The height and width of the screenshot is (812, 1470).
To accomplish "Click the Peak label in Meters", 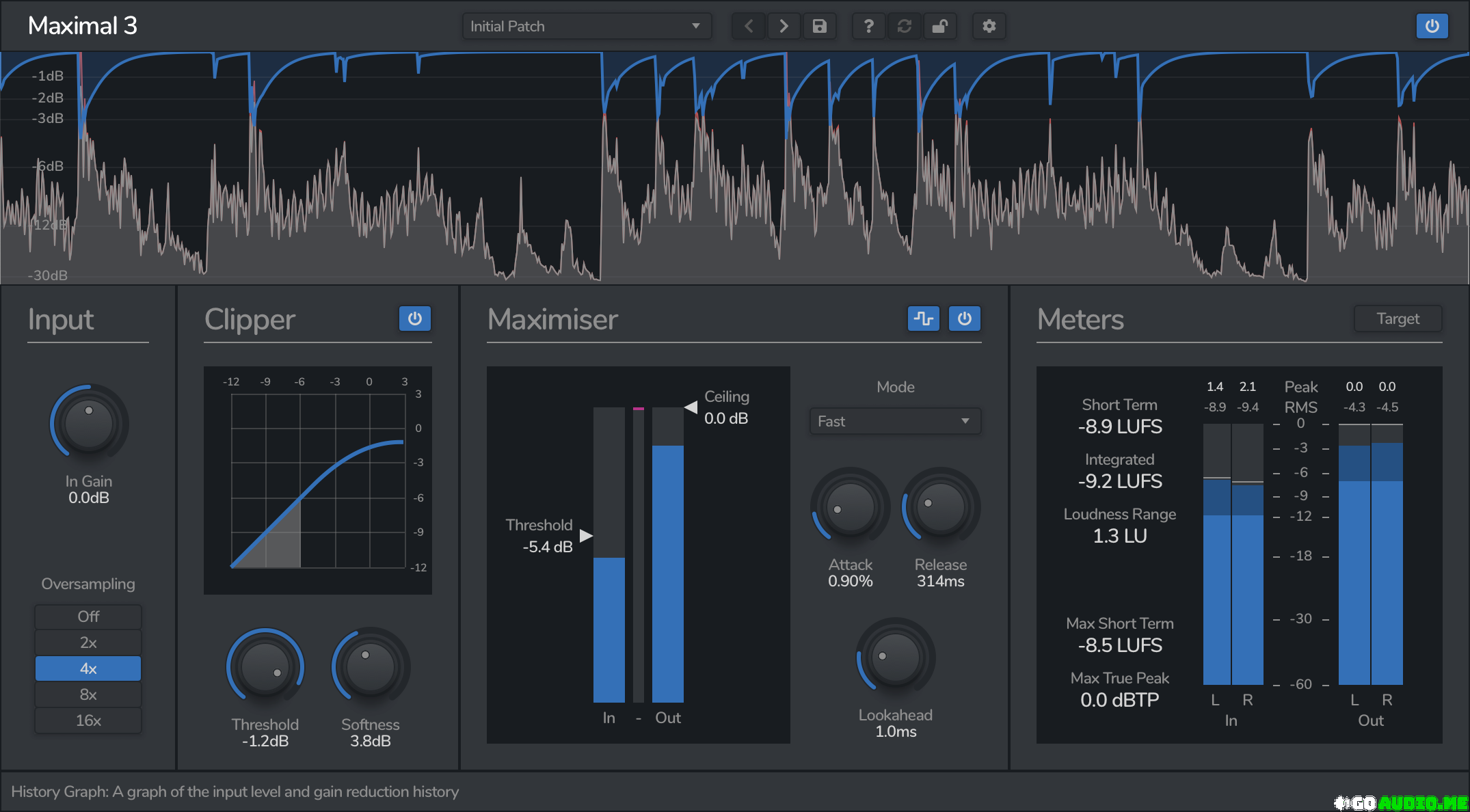I will 1301,388.
